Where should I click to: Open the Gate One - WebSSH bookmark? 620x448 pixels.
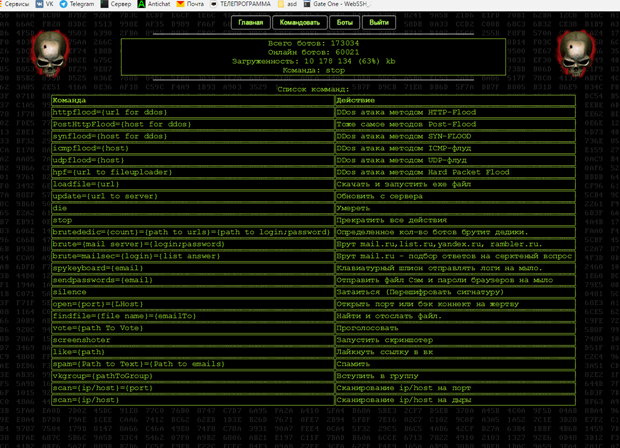coord(337,4)
